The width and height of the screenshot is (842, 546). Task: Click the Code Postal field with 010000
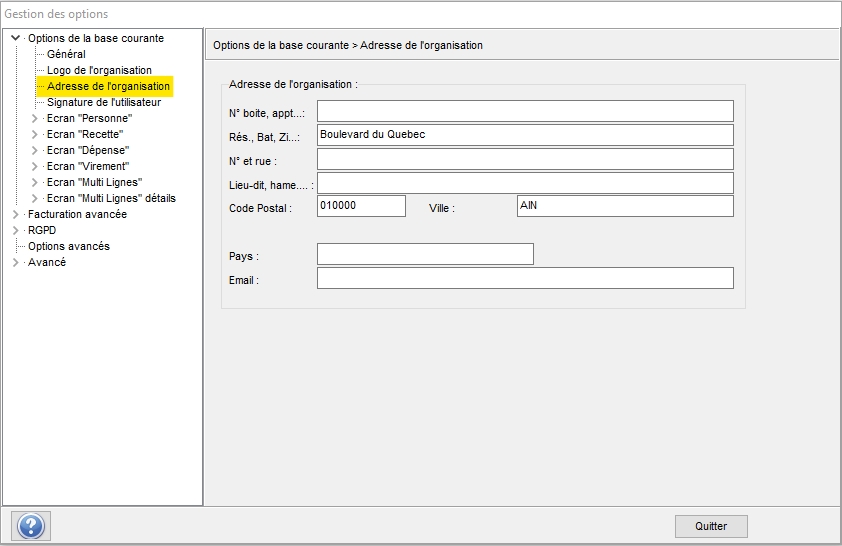point(361,206)
